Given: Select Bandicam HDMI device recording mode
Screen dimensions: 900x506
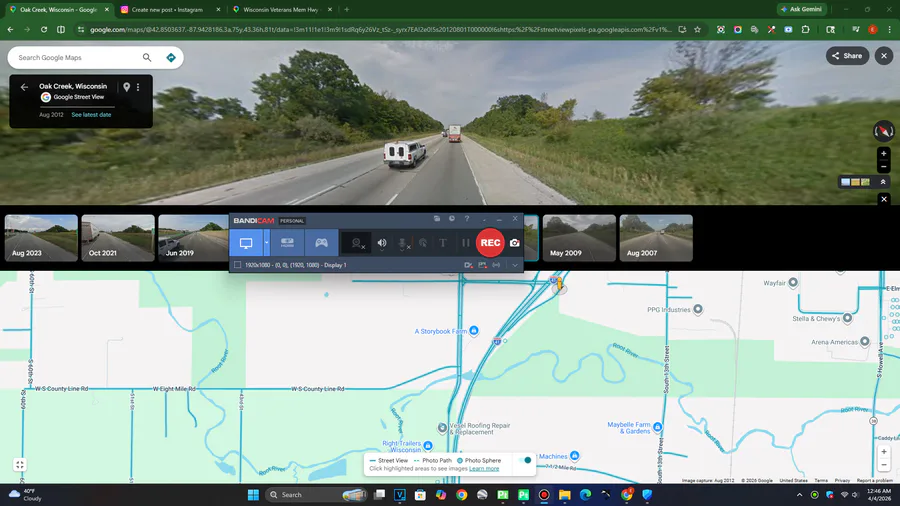Looking at the screenshot, I should coord(287,243).
